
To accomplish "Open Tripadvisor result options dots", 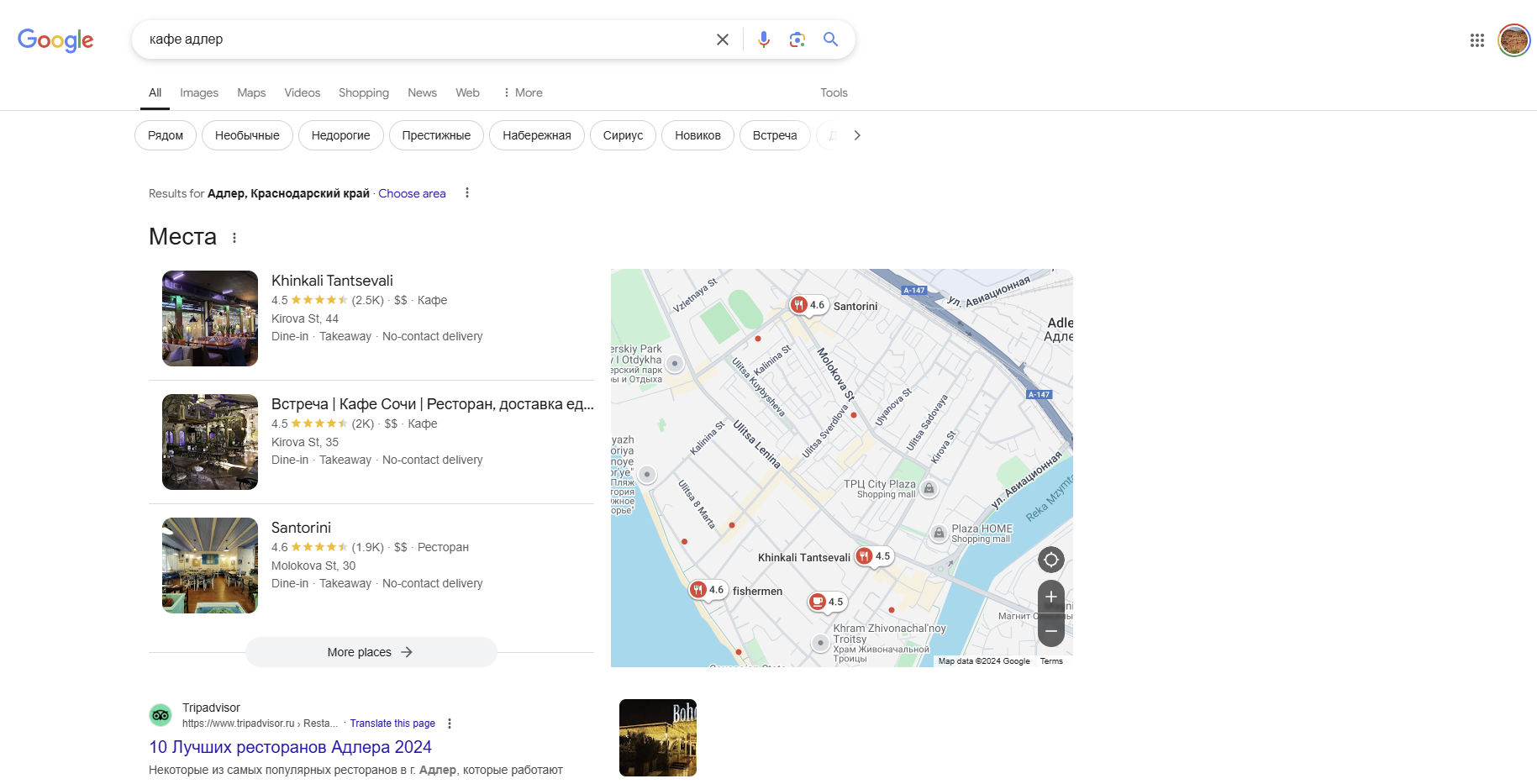I will tap(450, 723).
